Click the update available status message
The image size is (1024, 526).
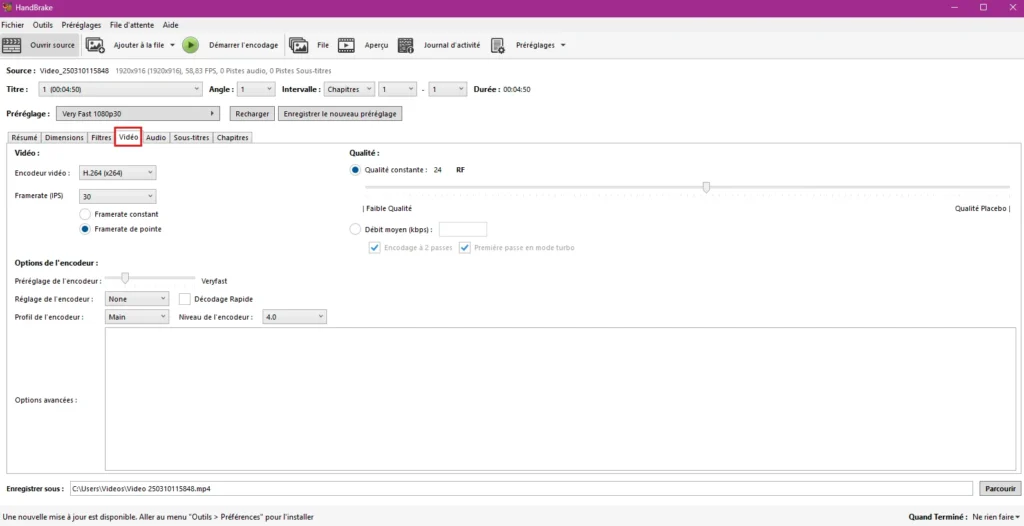[x=158, y=517]
